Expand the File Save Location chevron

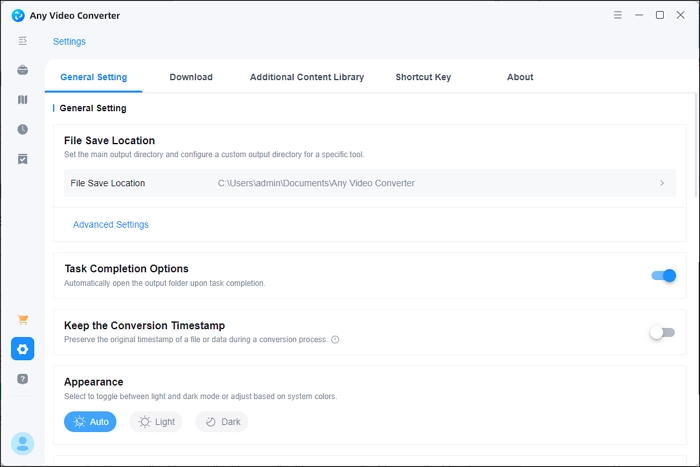[x=662, y=183]
